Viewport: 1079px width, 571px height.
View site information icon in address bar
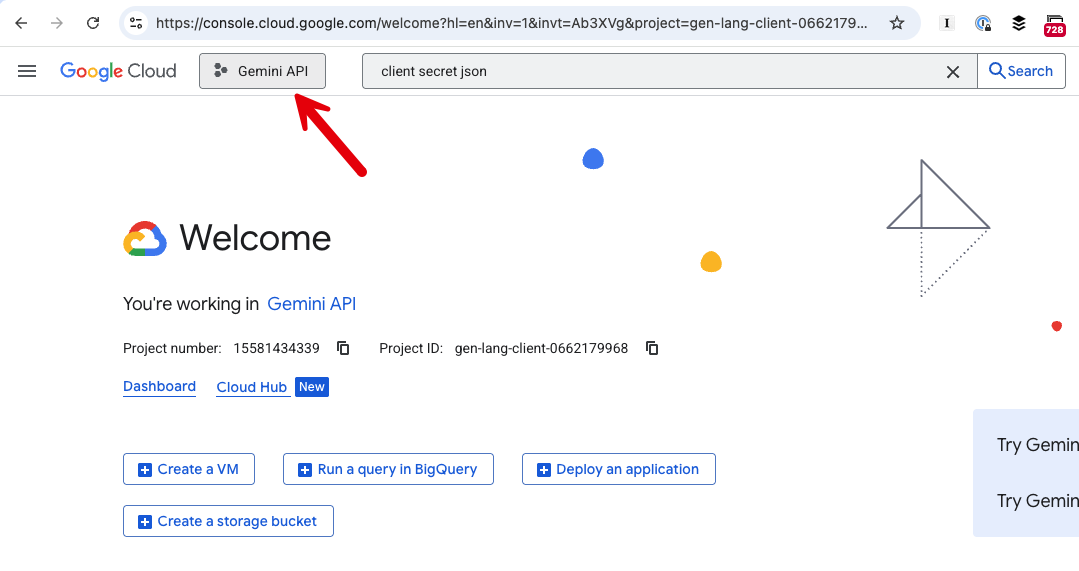coord(136,23)
